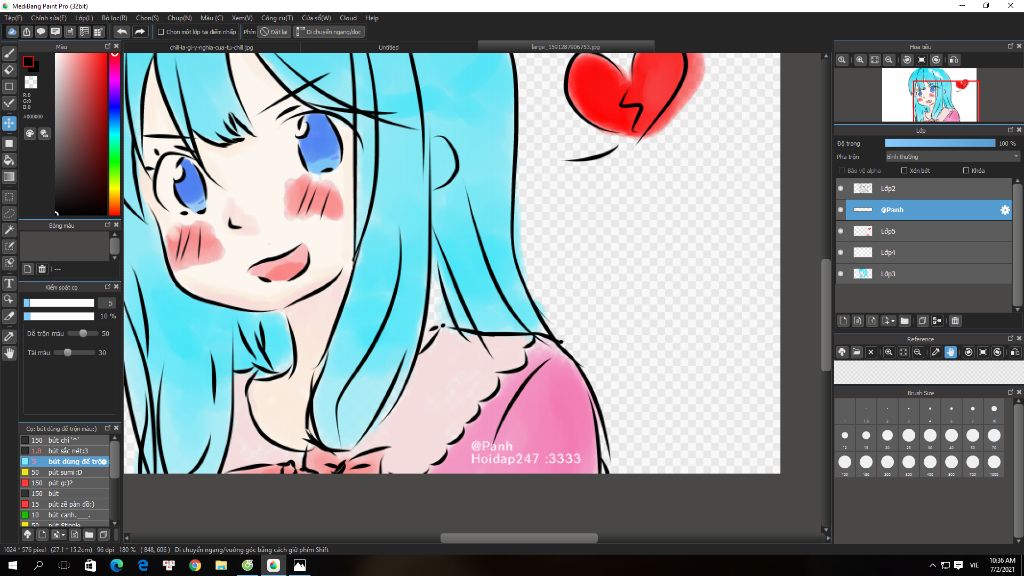The width and height of the screenshot is (1024, 576).
Task: Click the Redo arrow in toolbar
Action: [140, 31]
